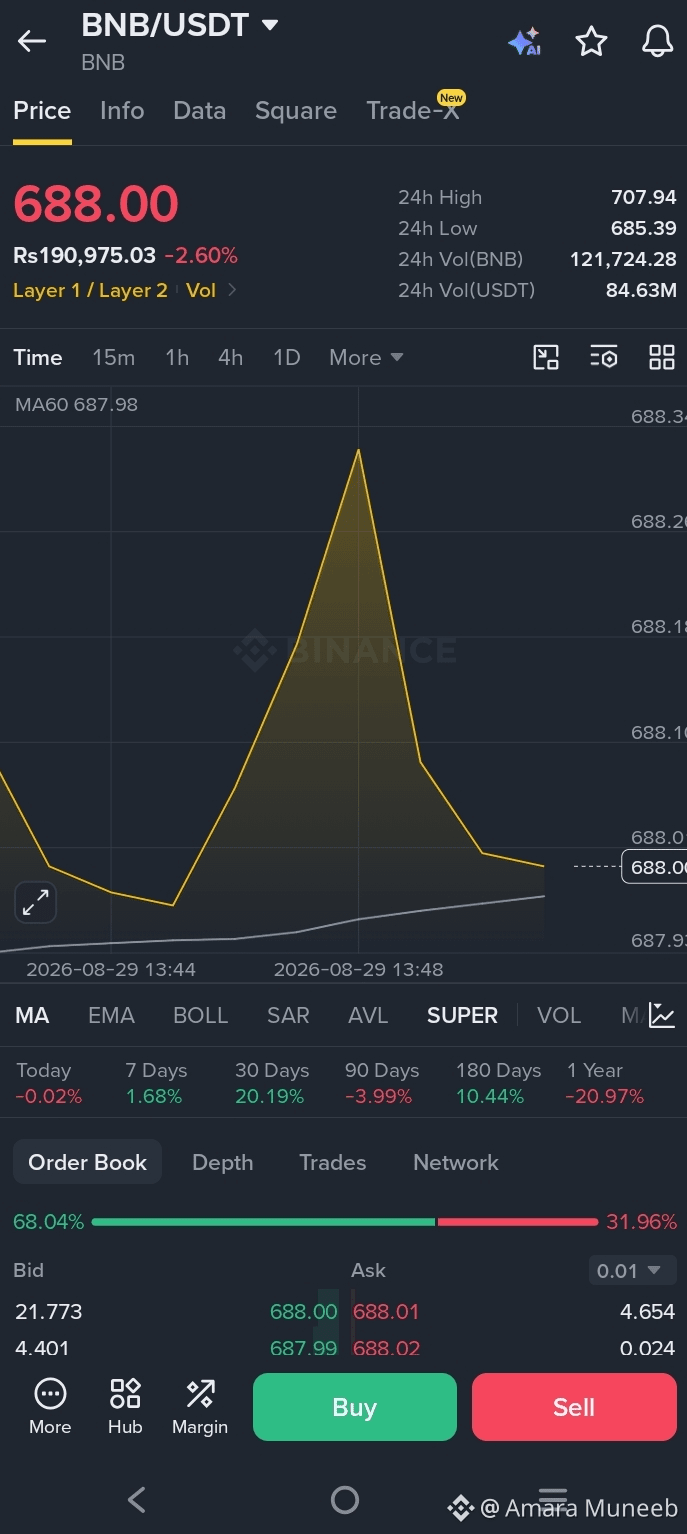Viewport: 687px width, 1534px height.
Task: Tap the Today -0.02% performance
Action: tap(48, 1083)
